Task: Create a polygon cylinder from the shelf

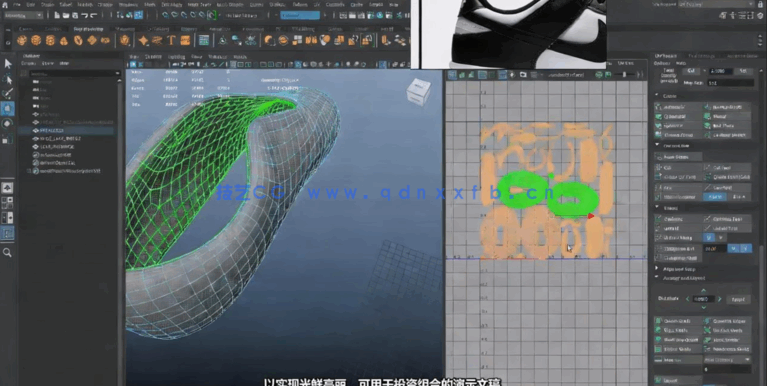Action: [50, 41]
